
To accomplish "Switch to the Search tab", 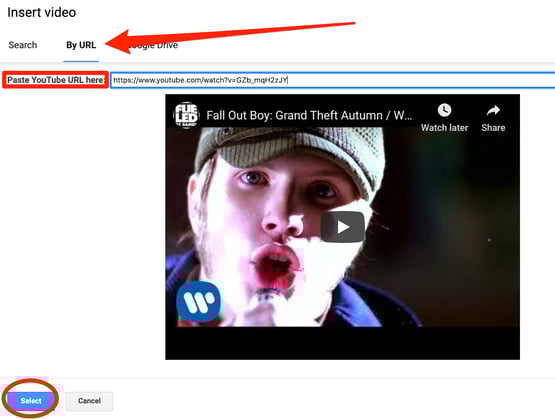I will click(x=23, y=45).
